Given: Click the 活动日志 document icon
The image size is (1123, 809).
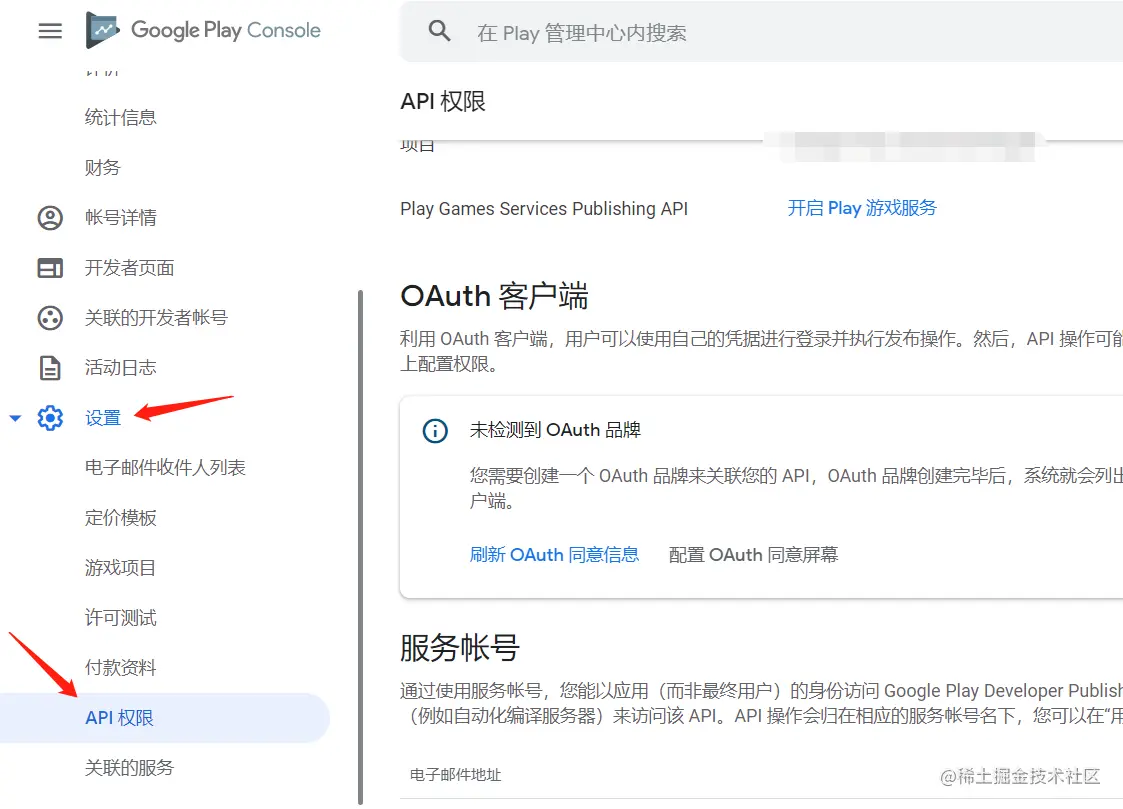Looking at the screenshot, I should (x=50, y=368).
